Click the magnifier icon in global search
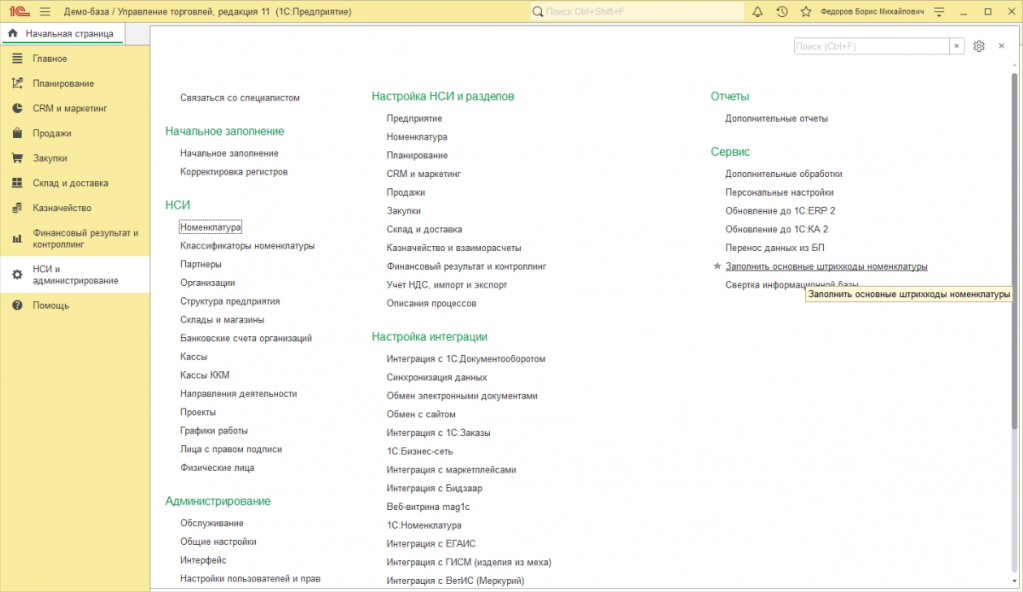Viewport: 1023px width, 592px height. [x=538, y=12]
